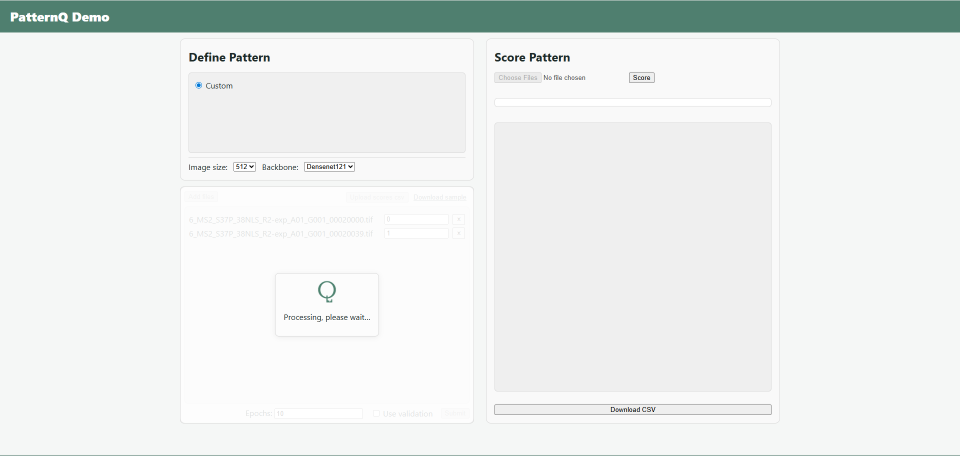This screenshot has height=456, width=960.
Task: Click the Add files button
Action: tap(203, 197)
